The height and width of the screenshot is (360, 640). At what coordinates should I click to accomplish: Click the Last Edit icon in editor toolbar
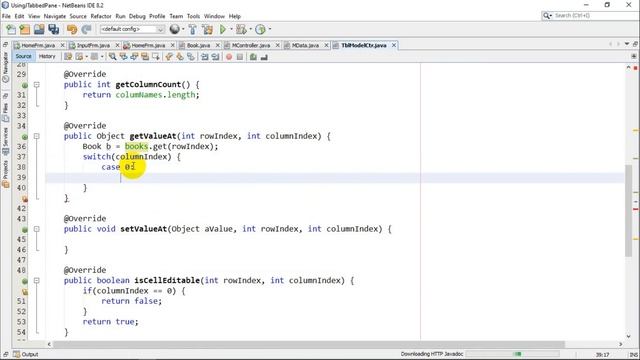[x=68, y=57]
